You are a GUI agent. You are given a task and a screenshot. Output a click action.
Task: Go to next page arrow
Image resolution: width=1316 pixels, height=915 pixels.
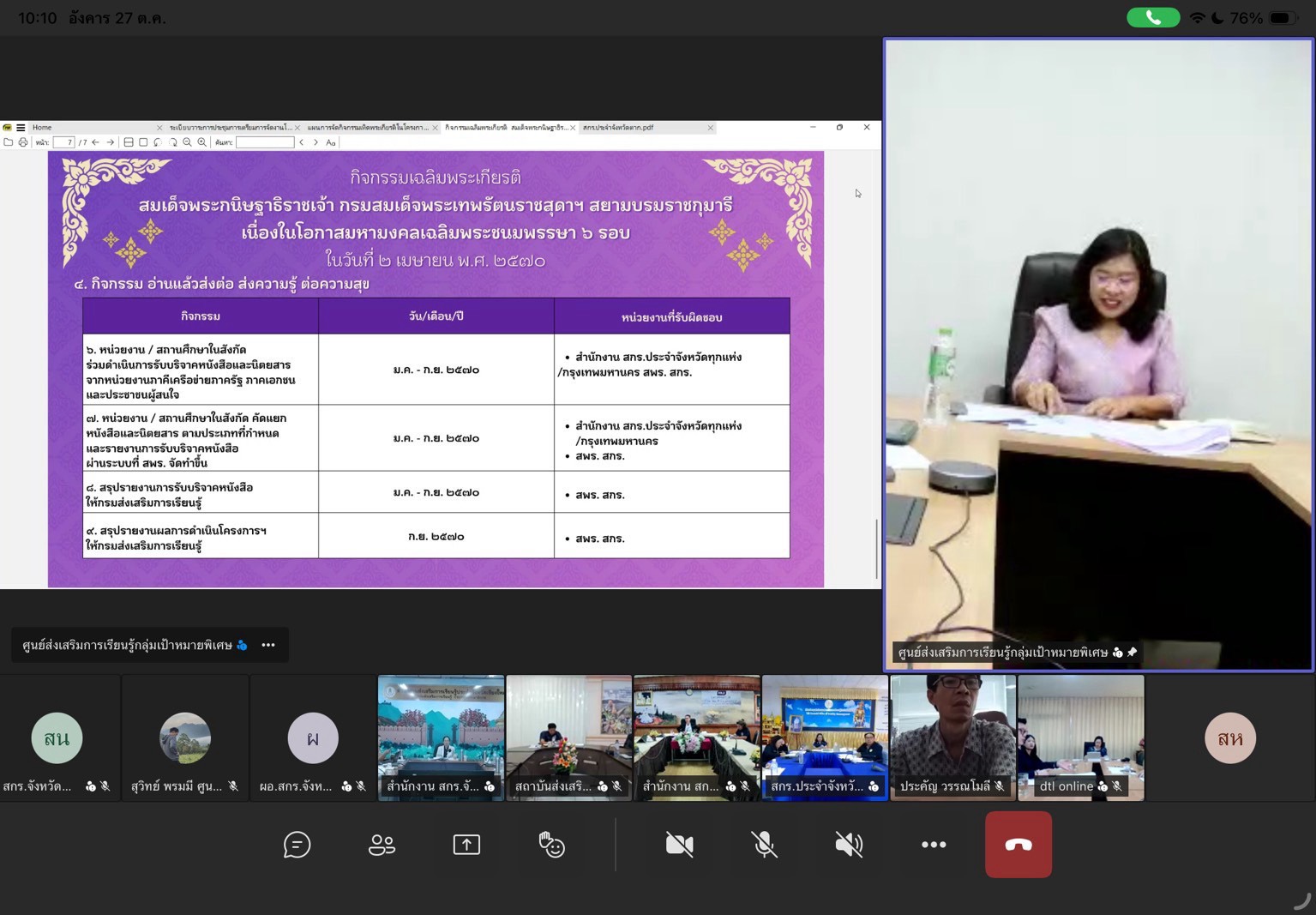[x=110, y=142]
